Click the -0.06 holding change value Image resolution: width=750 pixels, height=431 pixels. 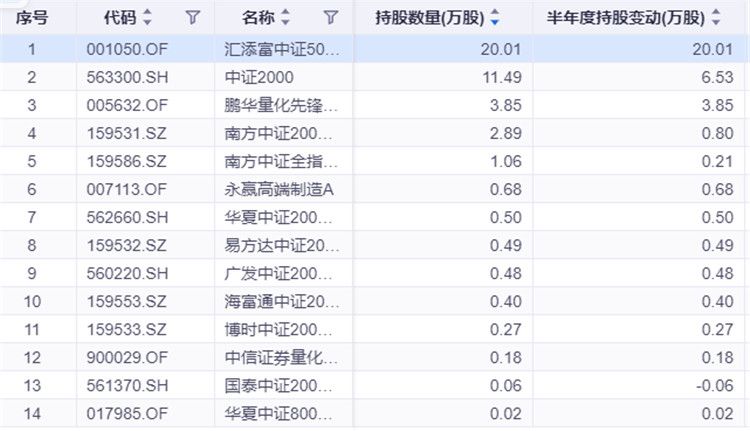click(714, 385)
